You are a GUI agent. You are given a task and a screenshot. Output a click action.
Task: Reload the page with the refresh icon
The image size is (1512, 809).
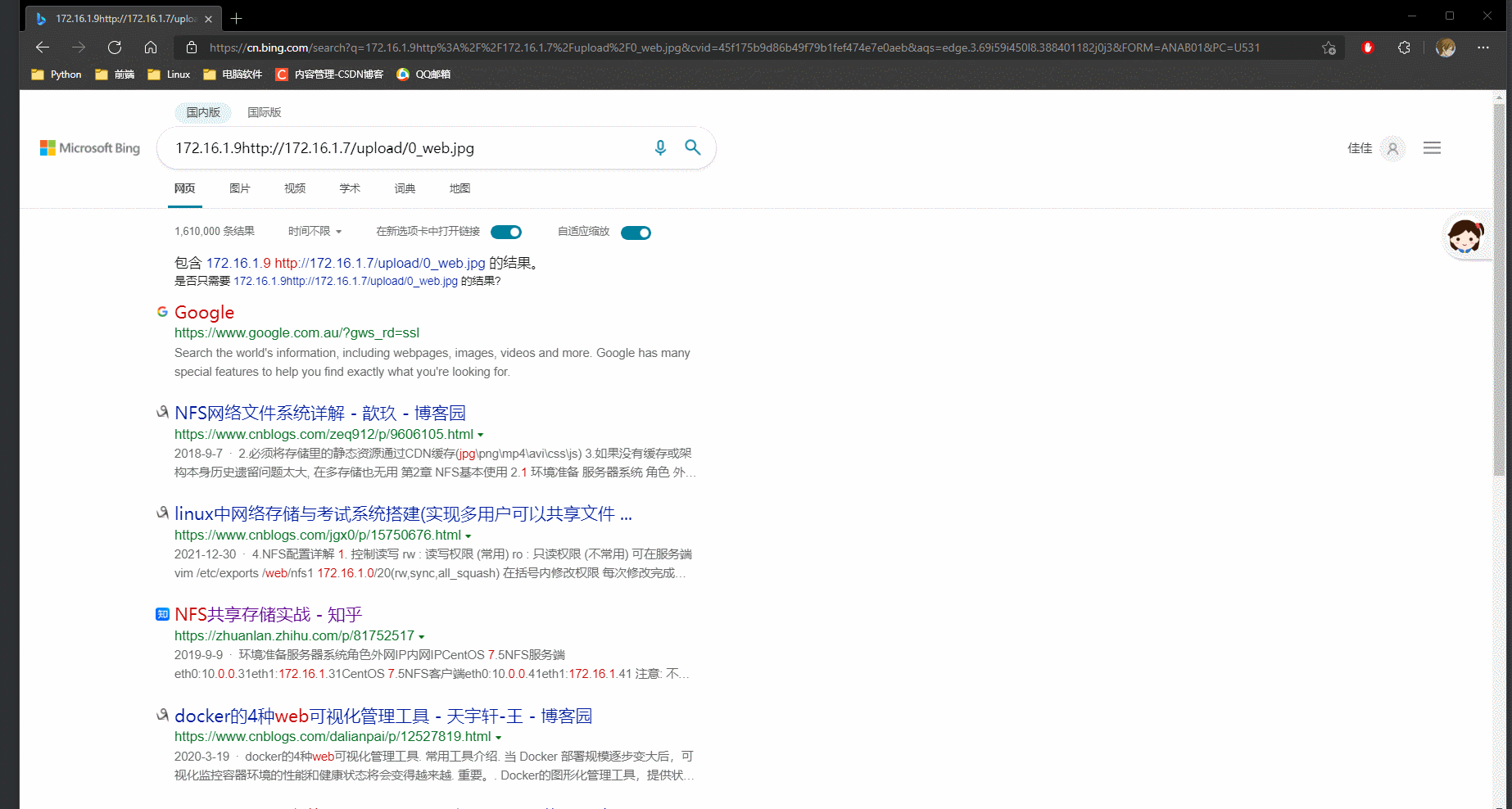click(115, 47)
